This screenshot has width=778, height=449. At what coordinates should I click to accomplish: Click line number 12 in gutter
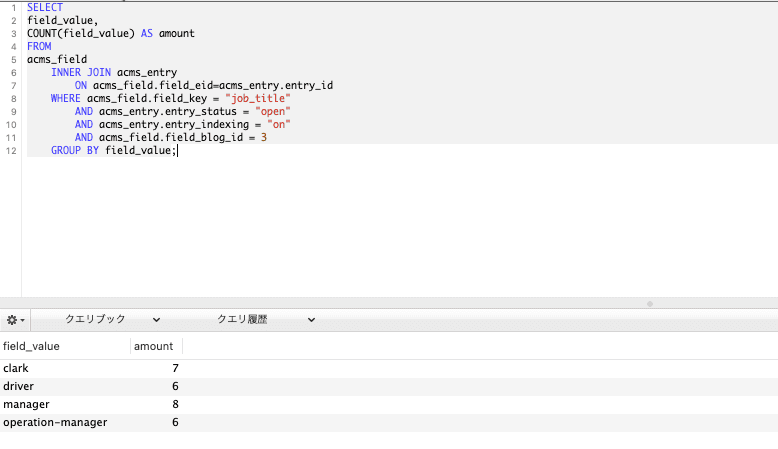pos(11,151)
